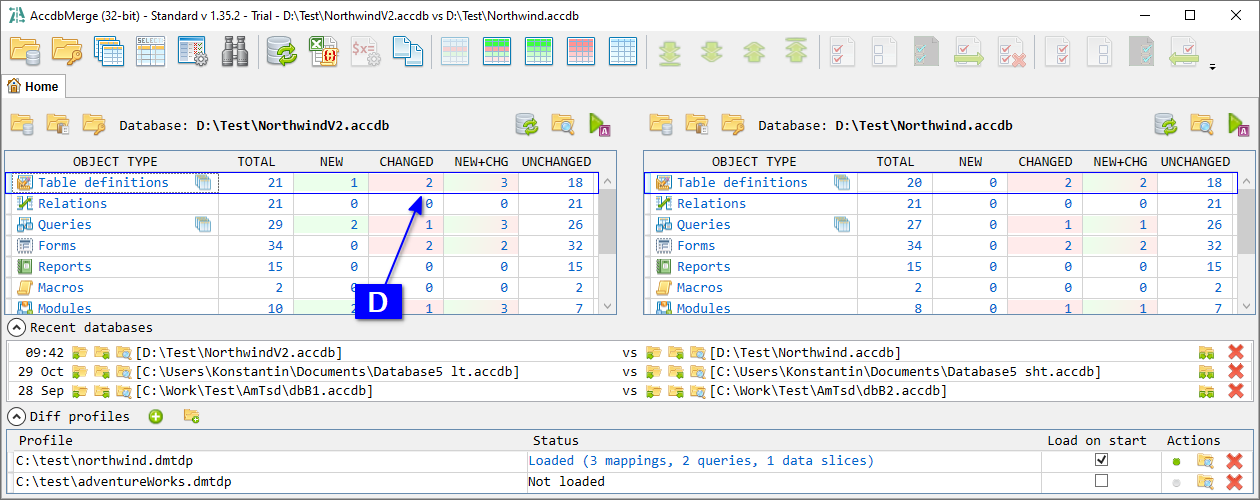The image size is (1260, 500).
Task: Launch NorthwindV2 in Access play icon
Action: (599, 124)
